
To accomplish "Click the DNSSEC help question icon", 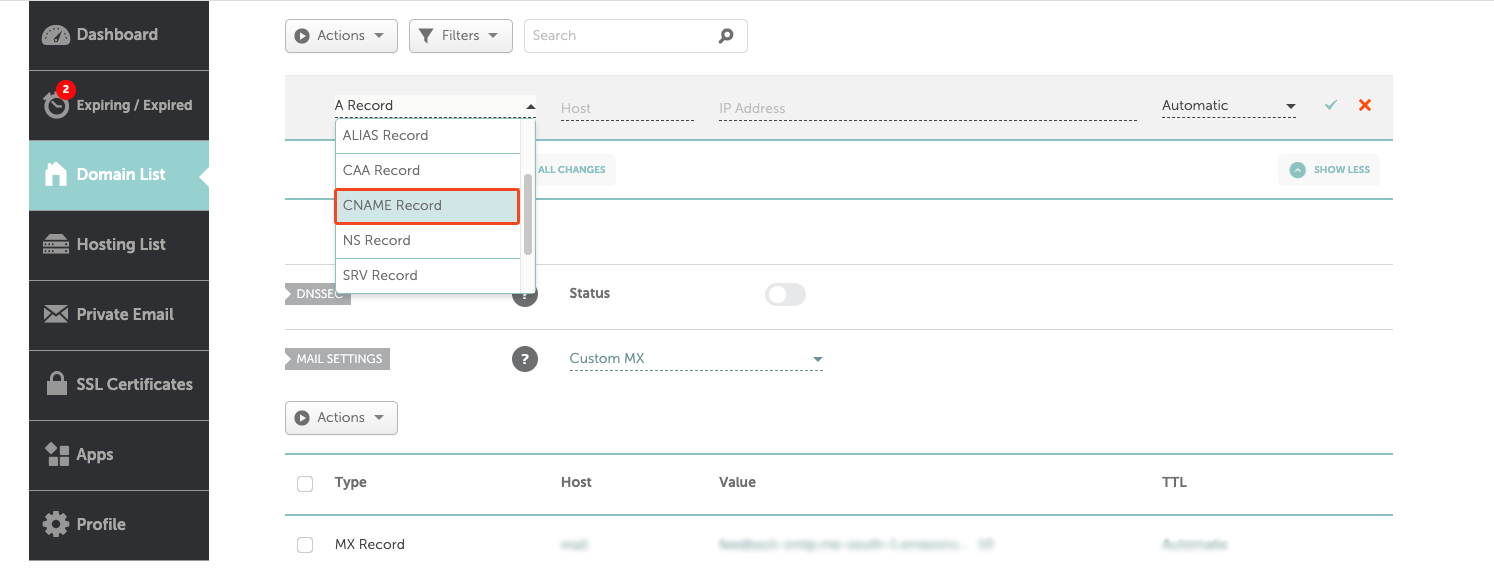I will 526,294.
